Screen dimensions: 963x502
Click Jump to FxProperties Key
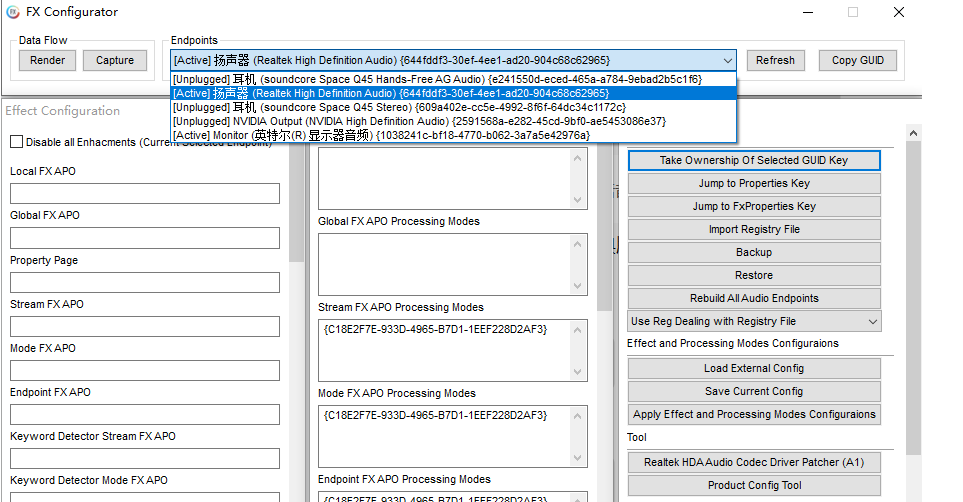(x=754, y=206)
